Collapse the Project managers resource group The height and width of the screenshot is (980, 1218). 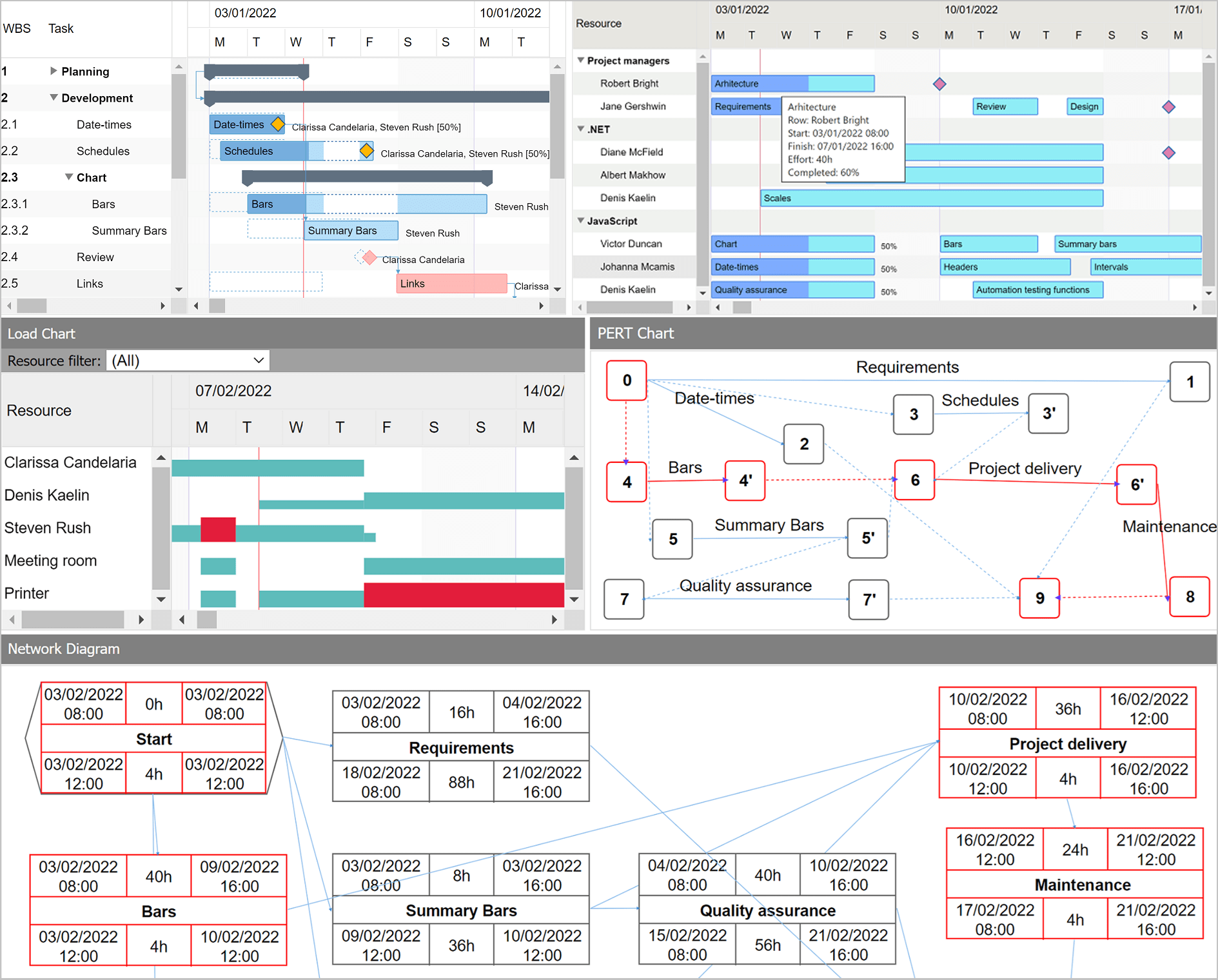580,60
